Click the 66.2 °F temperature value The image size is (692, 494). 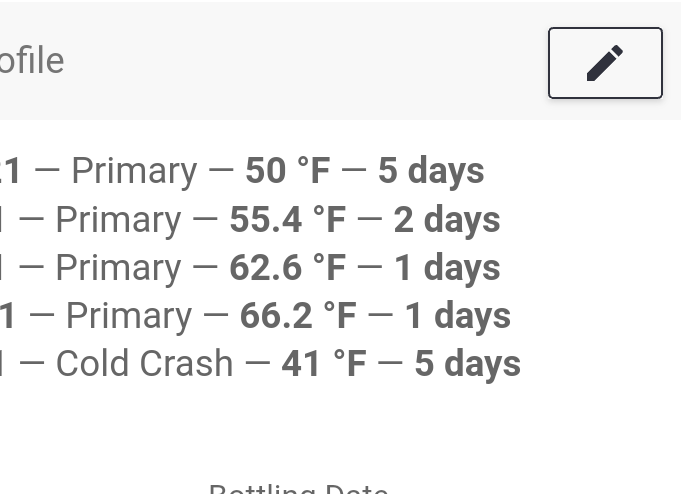[x=298, y=316]
